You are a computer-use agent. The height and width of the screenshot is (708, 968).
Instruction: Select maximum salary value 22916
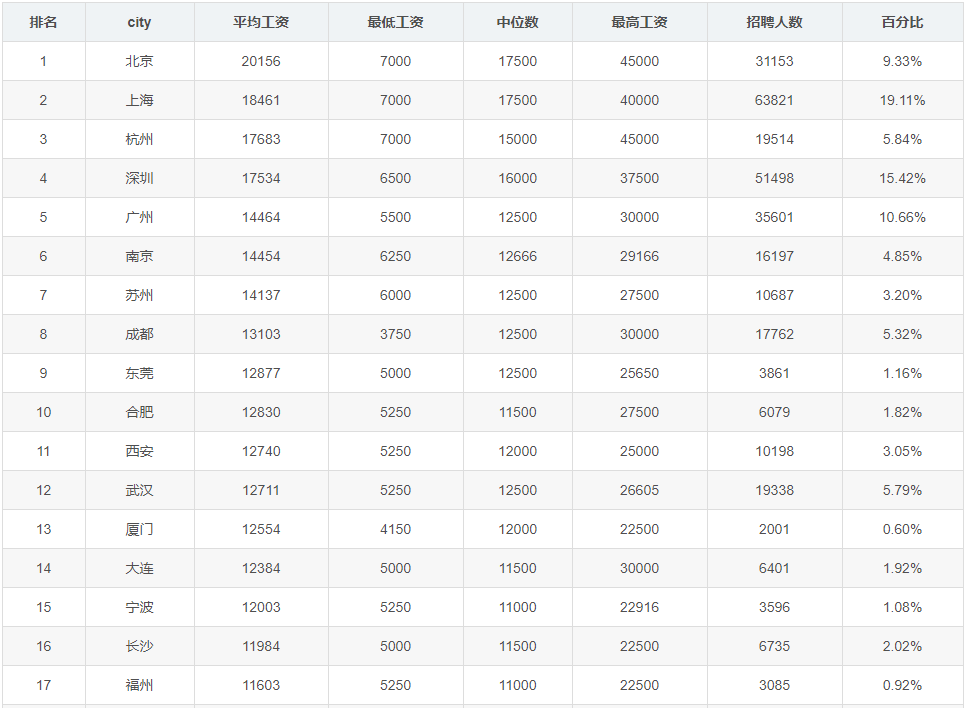point(639,607)
